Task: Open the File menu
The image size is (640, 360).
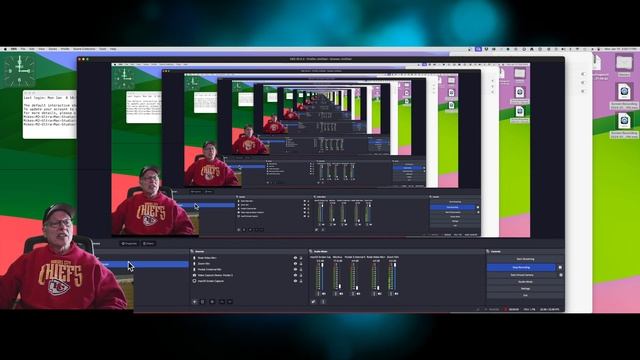Action: tap(23, 49)
